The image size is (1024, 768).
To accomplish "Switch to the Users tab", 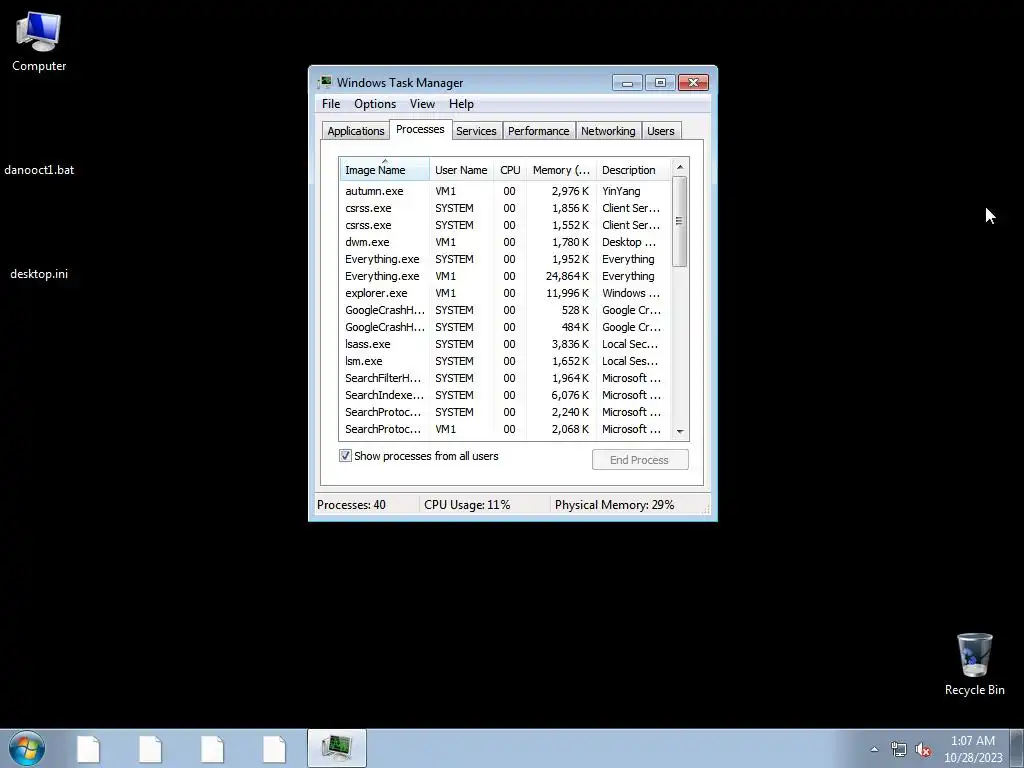I will click(x=661, y=131).
